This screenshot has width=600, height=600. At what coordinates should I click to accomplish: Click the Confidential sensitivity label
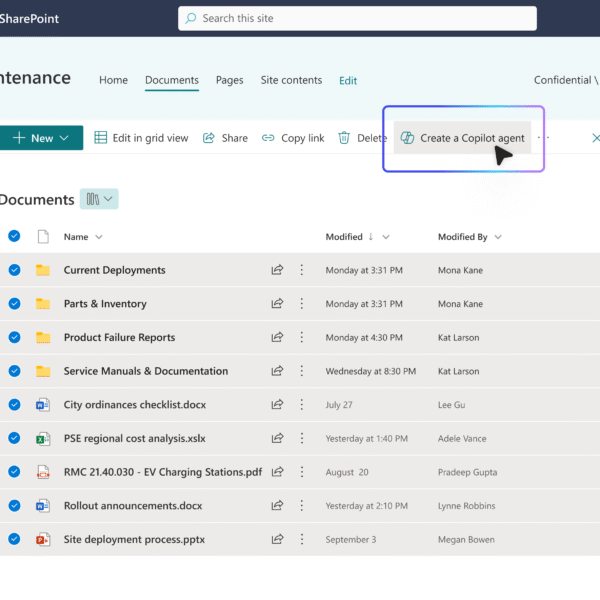[566, 80]
